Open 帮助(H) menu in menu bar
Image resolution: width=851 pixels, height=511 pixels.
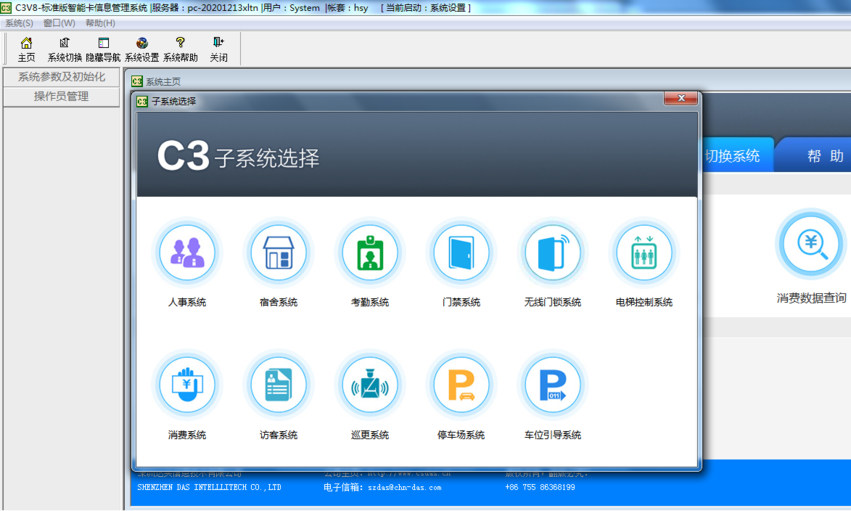[x=100, y=23]
